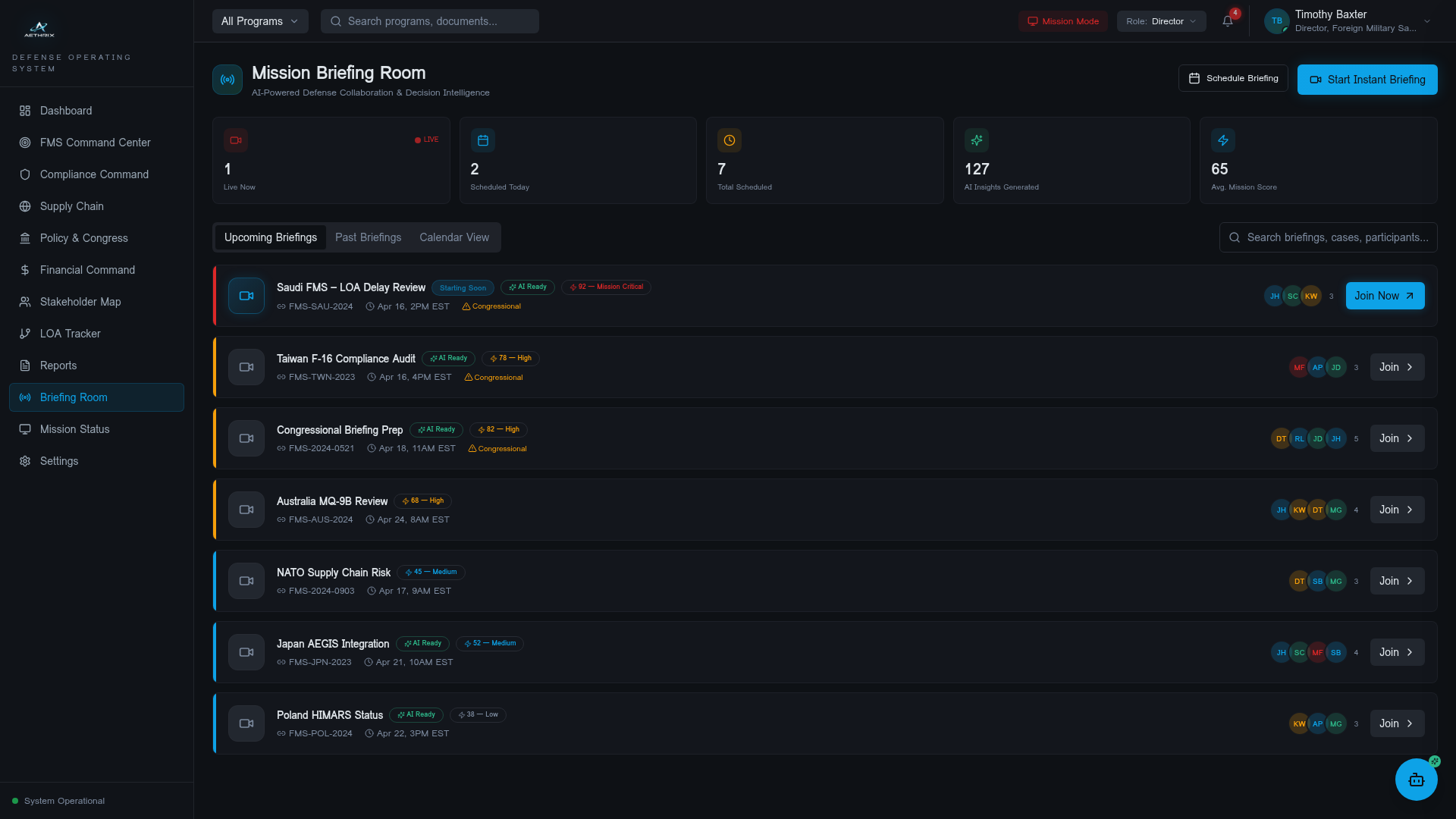
Task: Click the camera icon for Saudi FMS briefing
Action: click(x=246, y=296)
